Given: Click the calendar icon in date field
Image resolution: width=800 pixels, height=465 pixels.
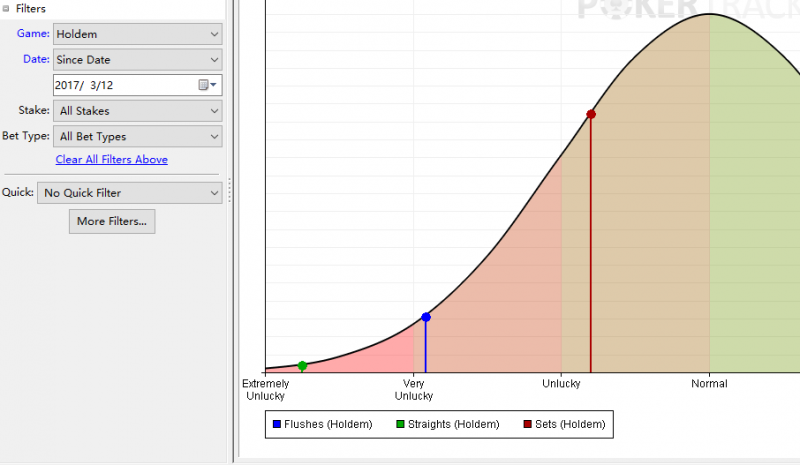Looking at the screenshot, I should (x=204, y=86).
